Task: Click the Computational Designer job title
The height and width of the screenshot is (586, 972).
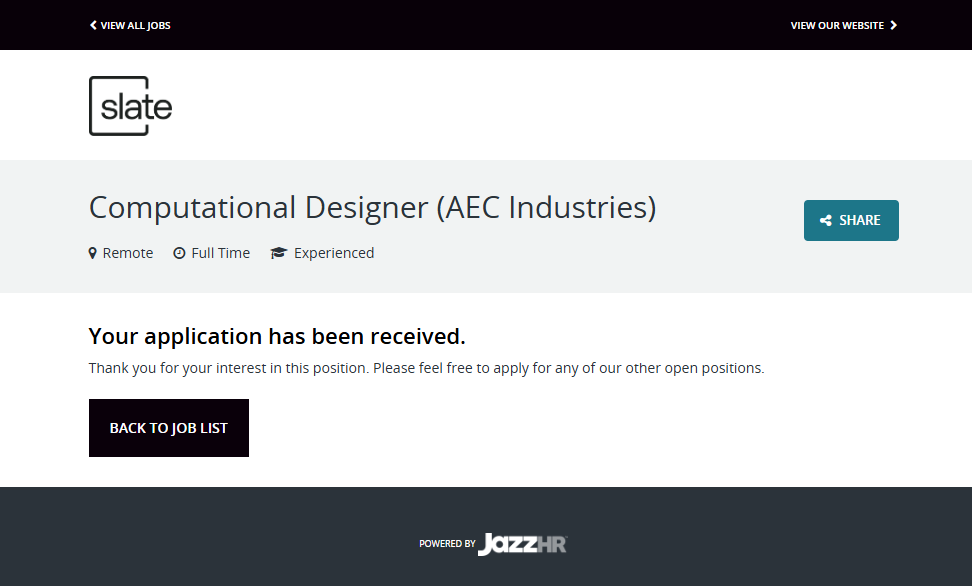Action: click(372, 207)
